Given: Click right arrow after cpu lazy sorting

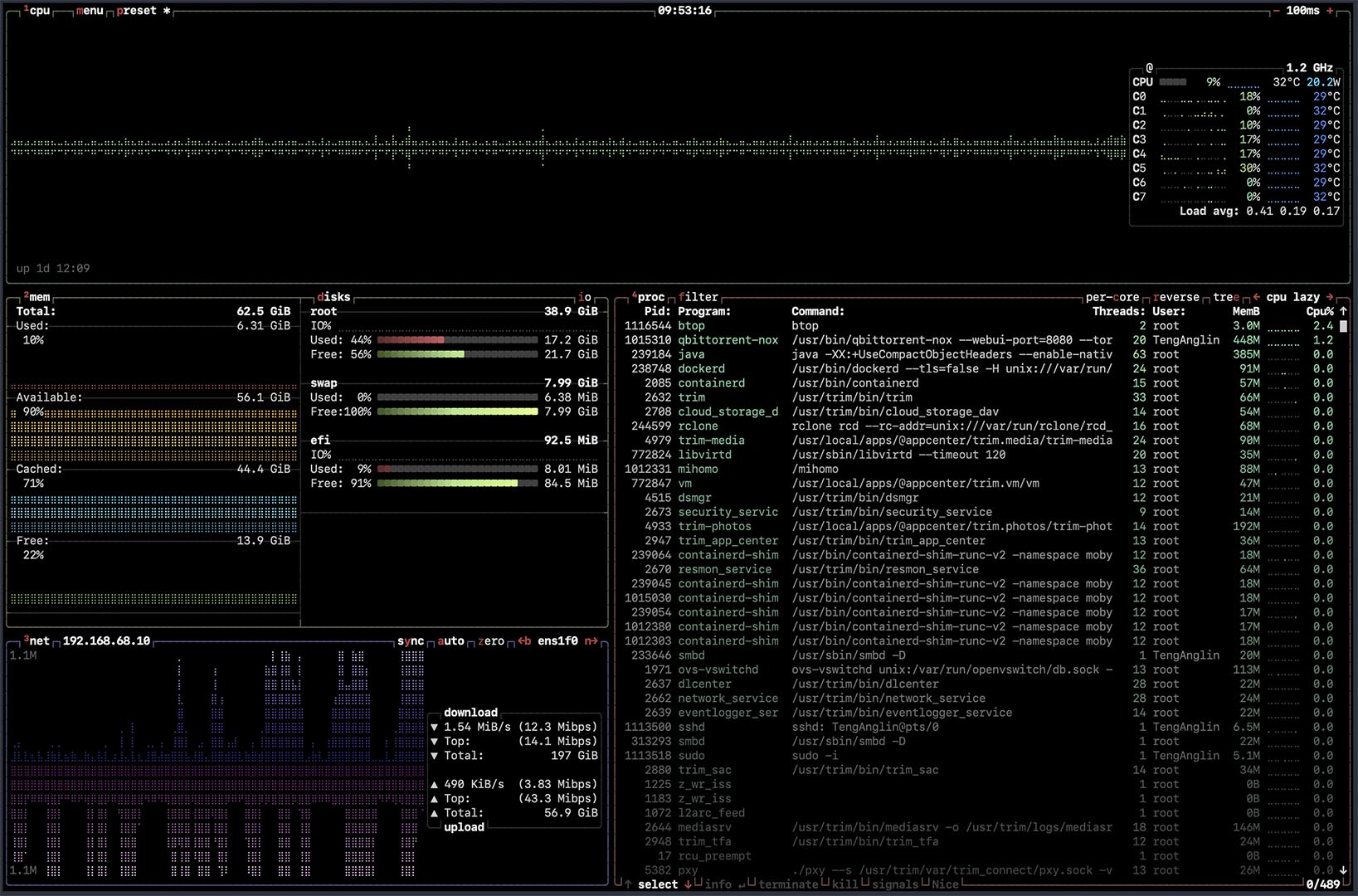Looking at the screenshot, I should coord(1331,297).
